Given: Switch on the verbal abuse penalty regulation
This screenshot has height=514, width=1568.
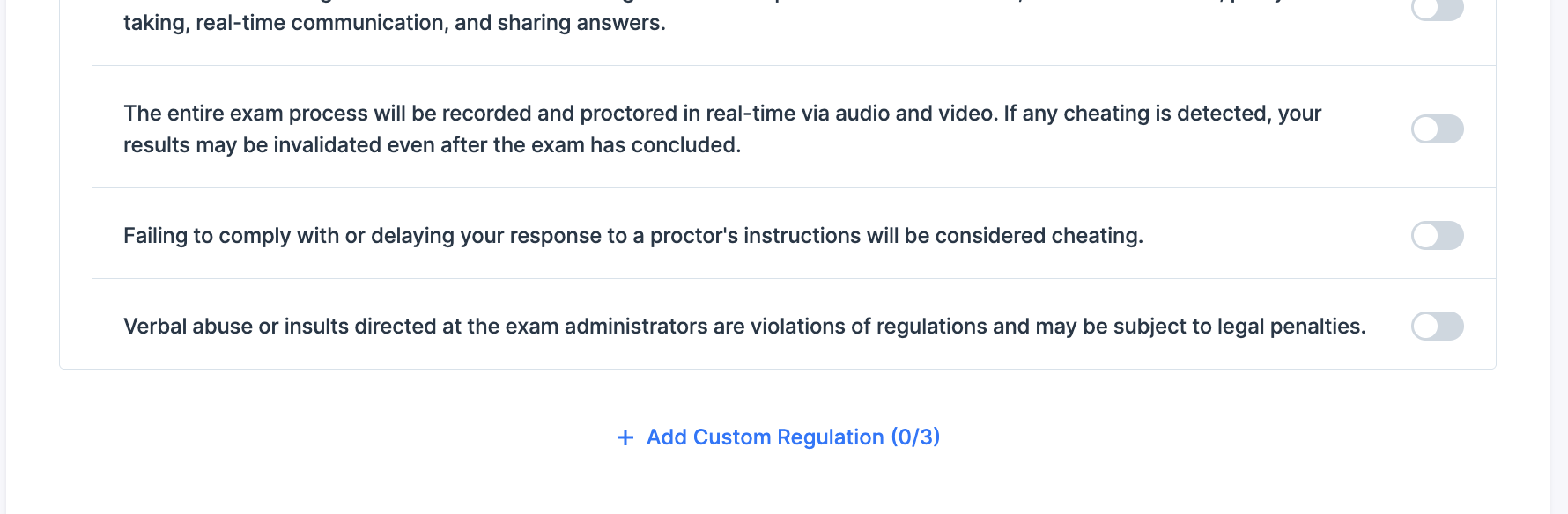Looking at the screenshot, I should pos(1437,327).
